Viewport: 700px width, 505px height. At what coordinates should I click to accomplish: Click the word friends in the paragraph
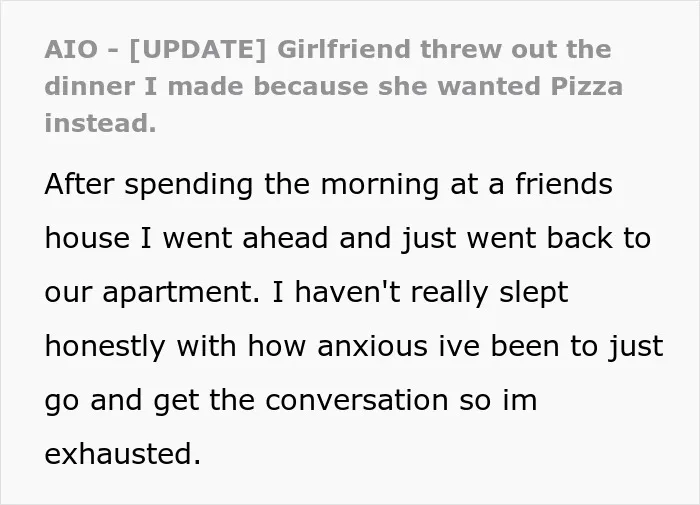click(564, 184)
